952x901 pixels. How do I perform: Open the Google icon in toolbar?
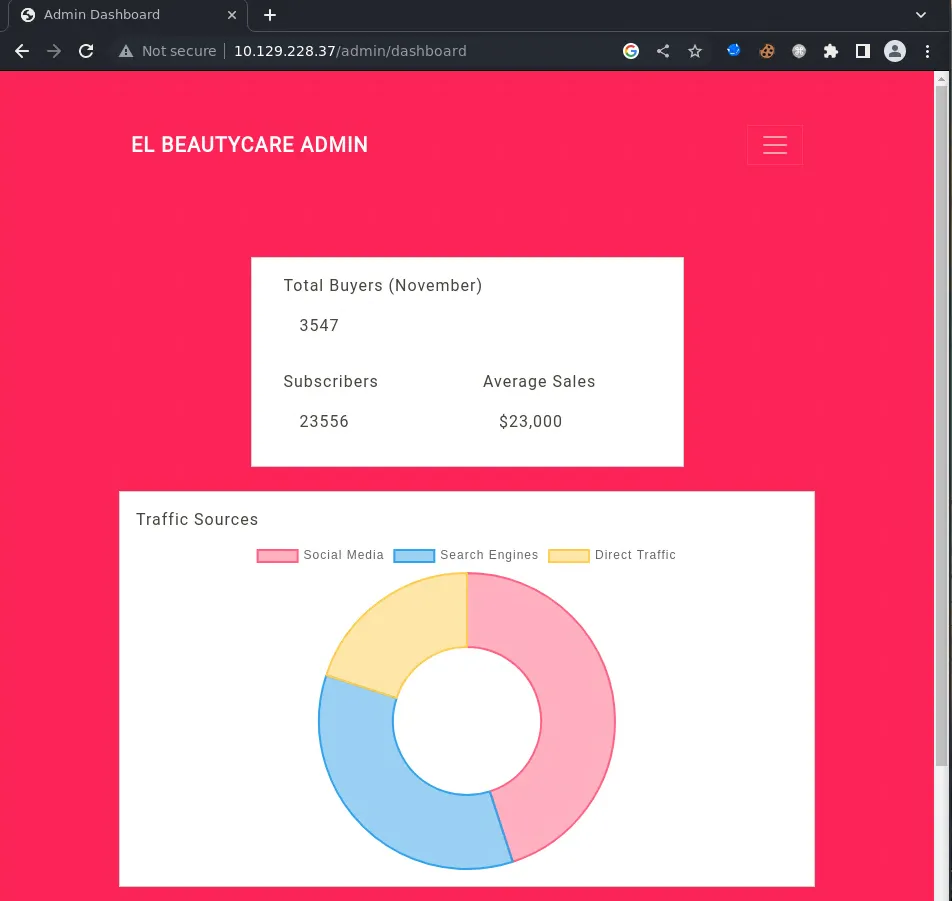(631, 51)
